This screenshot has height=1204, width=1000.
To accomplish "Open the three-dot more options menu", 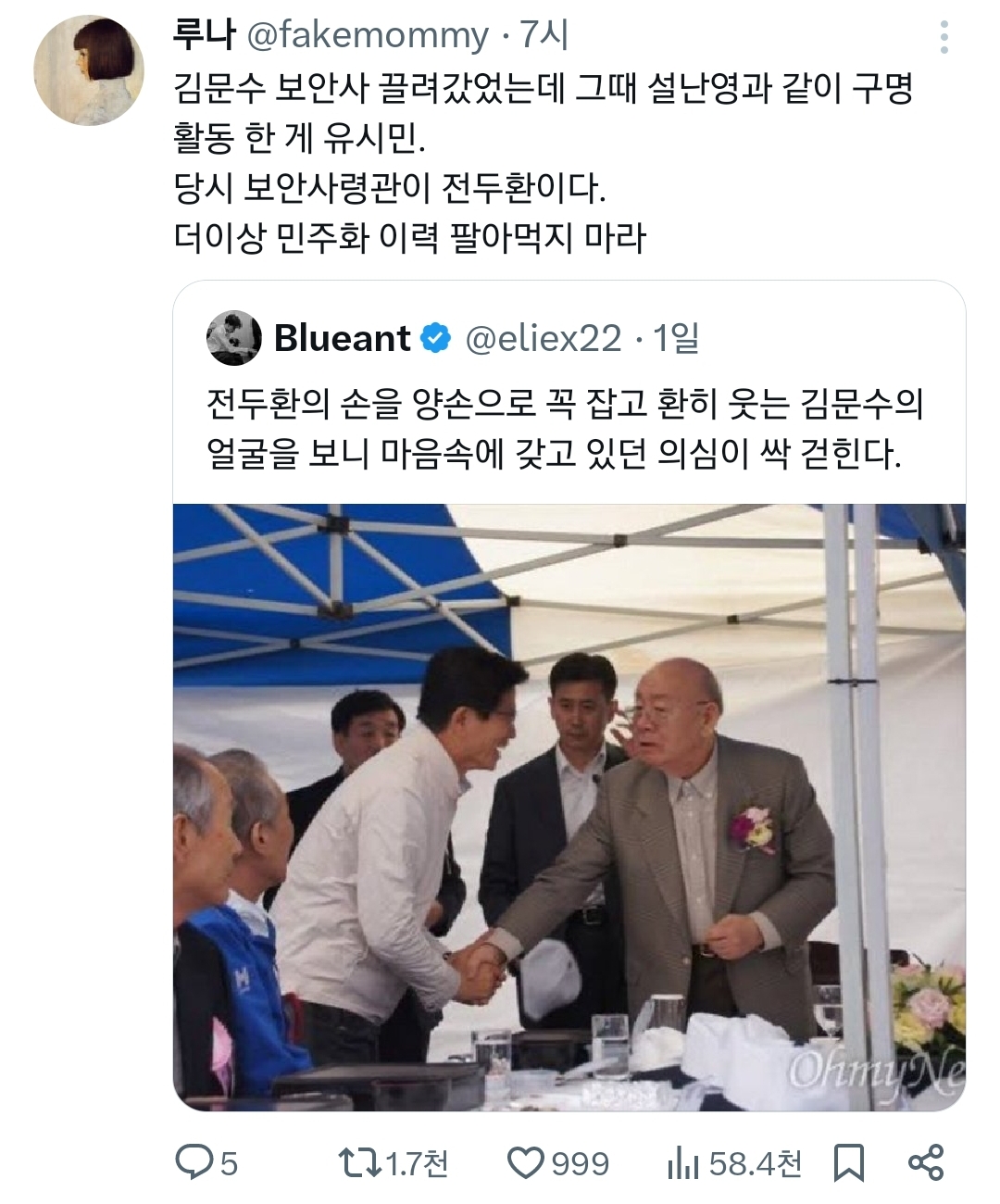I will (944, 37).
